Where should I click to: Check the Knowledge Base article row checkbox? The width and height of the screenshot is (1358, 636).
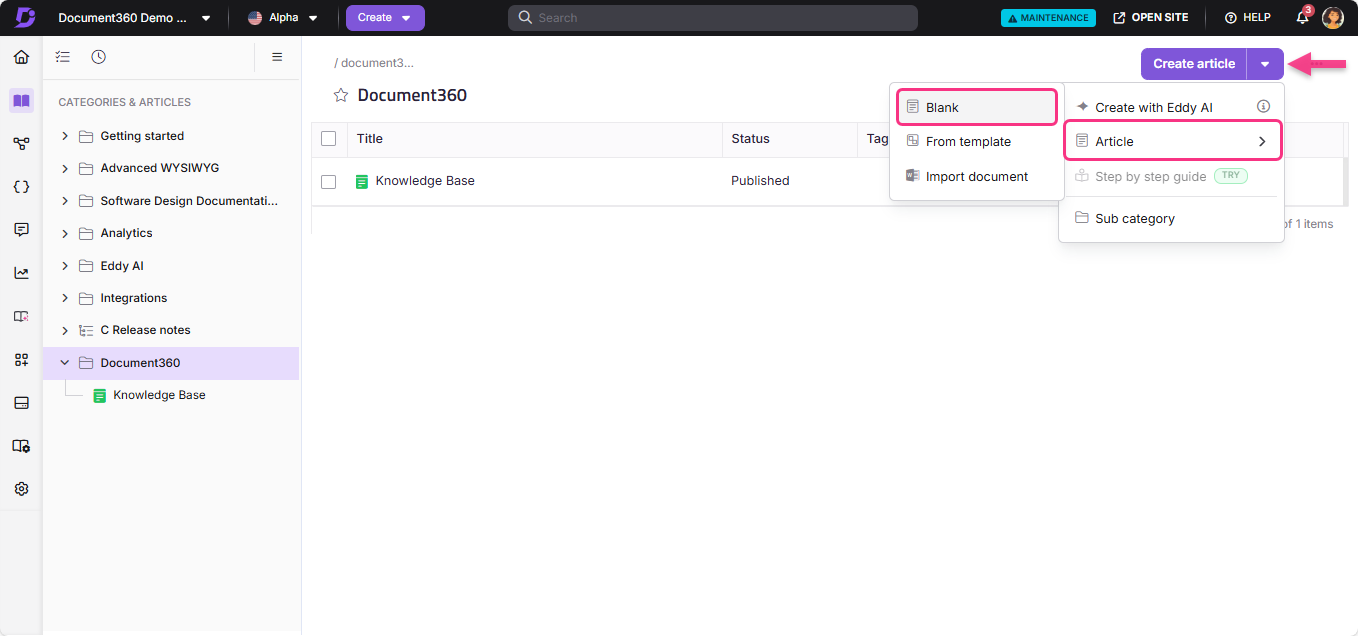point(329,181)
